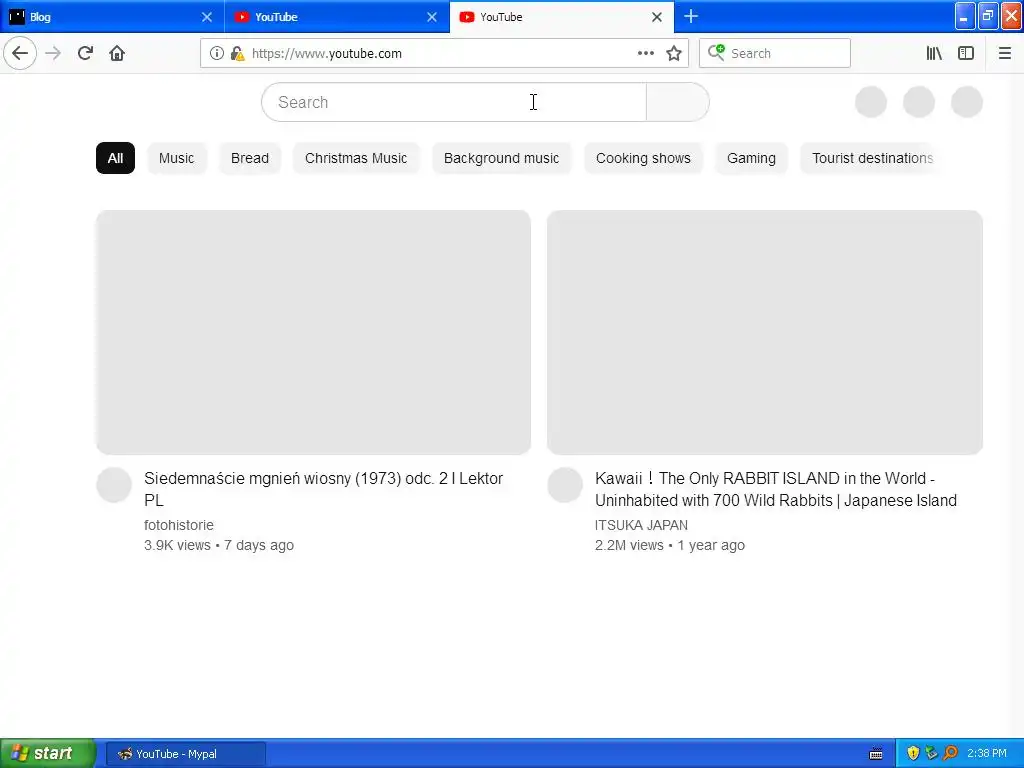The width and height of the screenshot is (1024, 768).
Task: Open Siedemnaście mgnień wiosny video title
Action: click(x=323, y=489)
